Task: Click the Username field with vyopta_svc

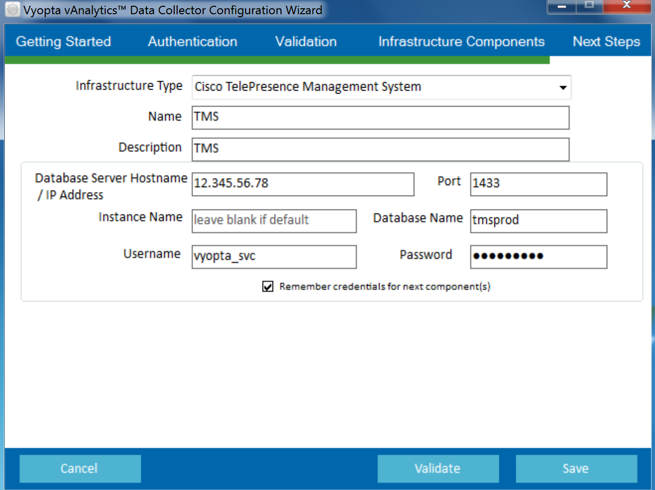Action: tap(274, 256)
